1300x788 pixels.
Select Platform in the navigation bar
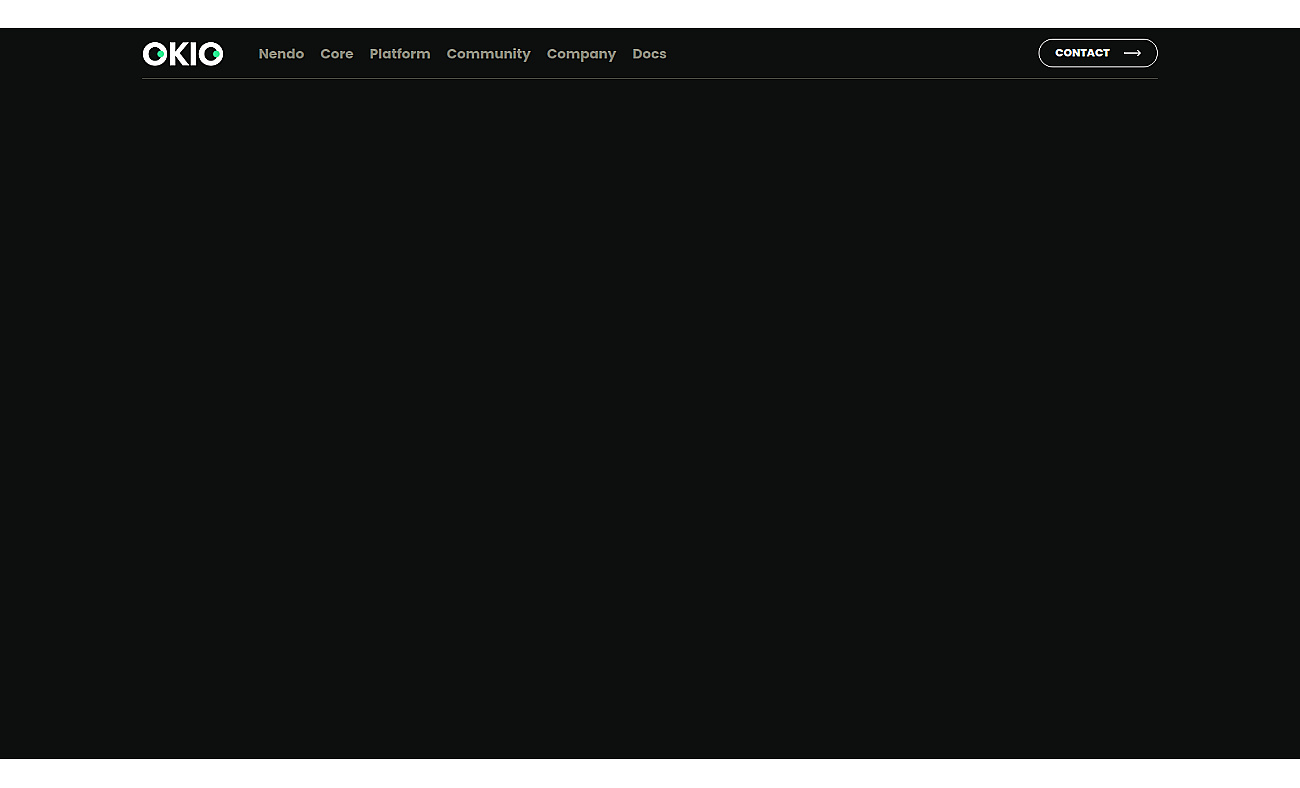click(400, 54)
